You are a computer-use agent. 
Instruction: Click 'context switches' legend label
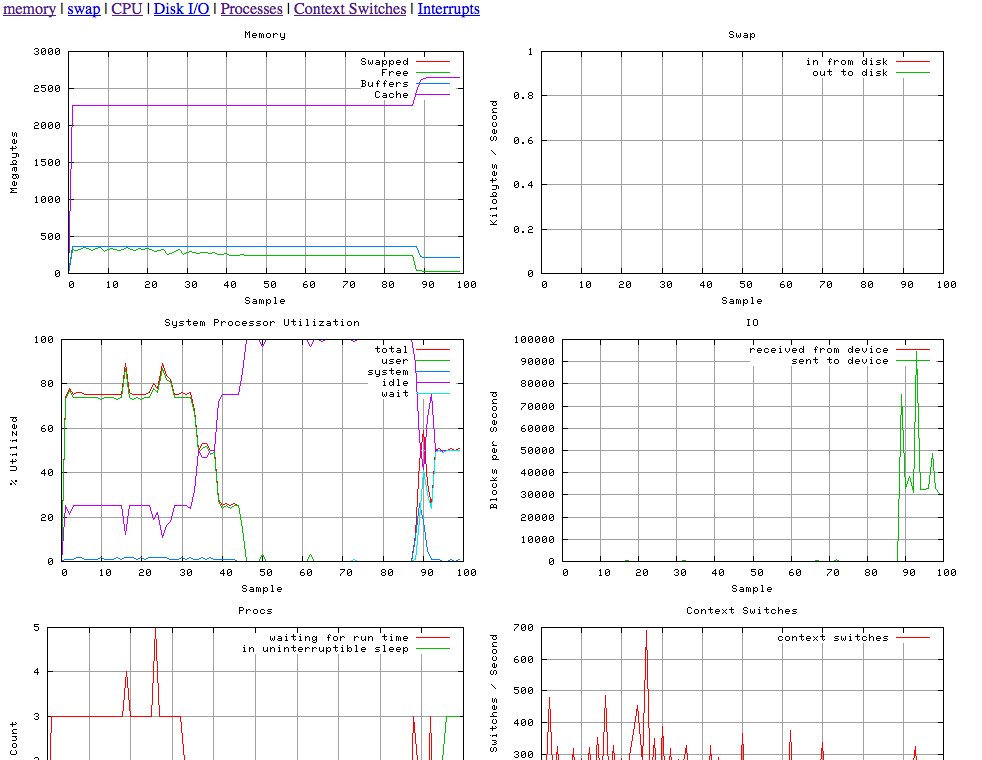coord(833,637)
